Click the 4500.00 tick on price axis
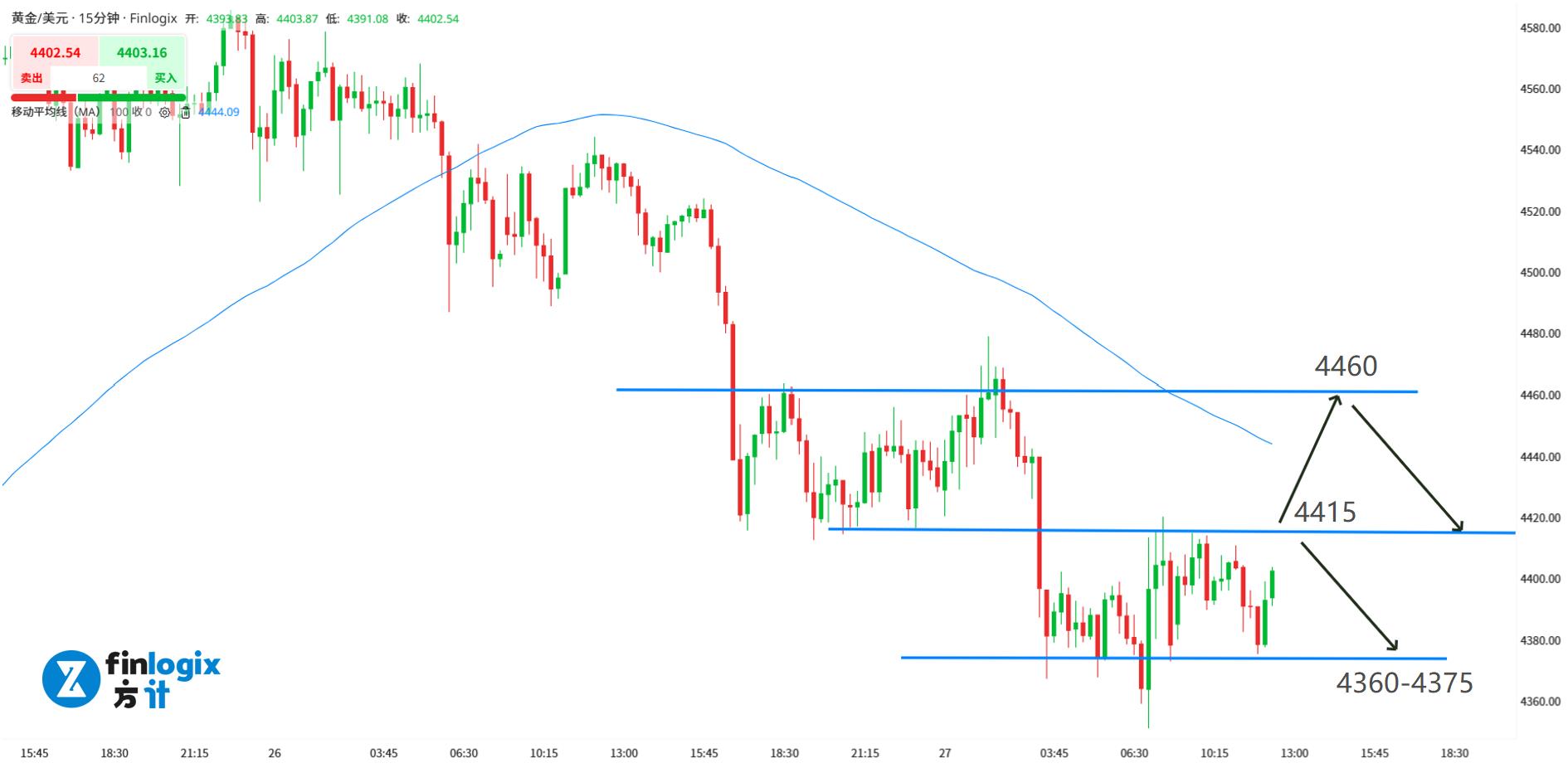1568x768 pixels. pos(1540,273)
